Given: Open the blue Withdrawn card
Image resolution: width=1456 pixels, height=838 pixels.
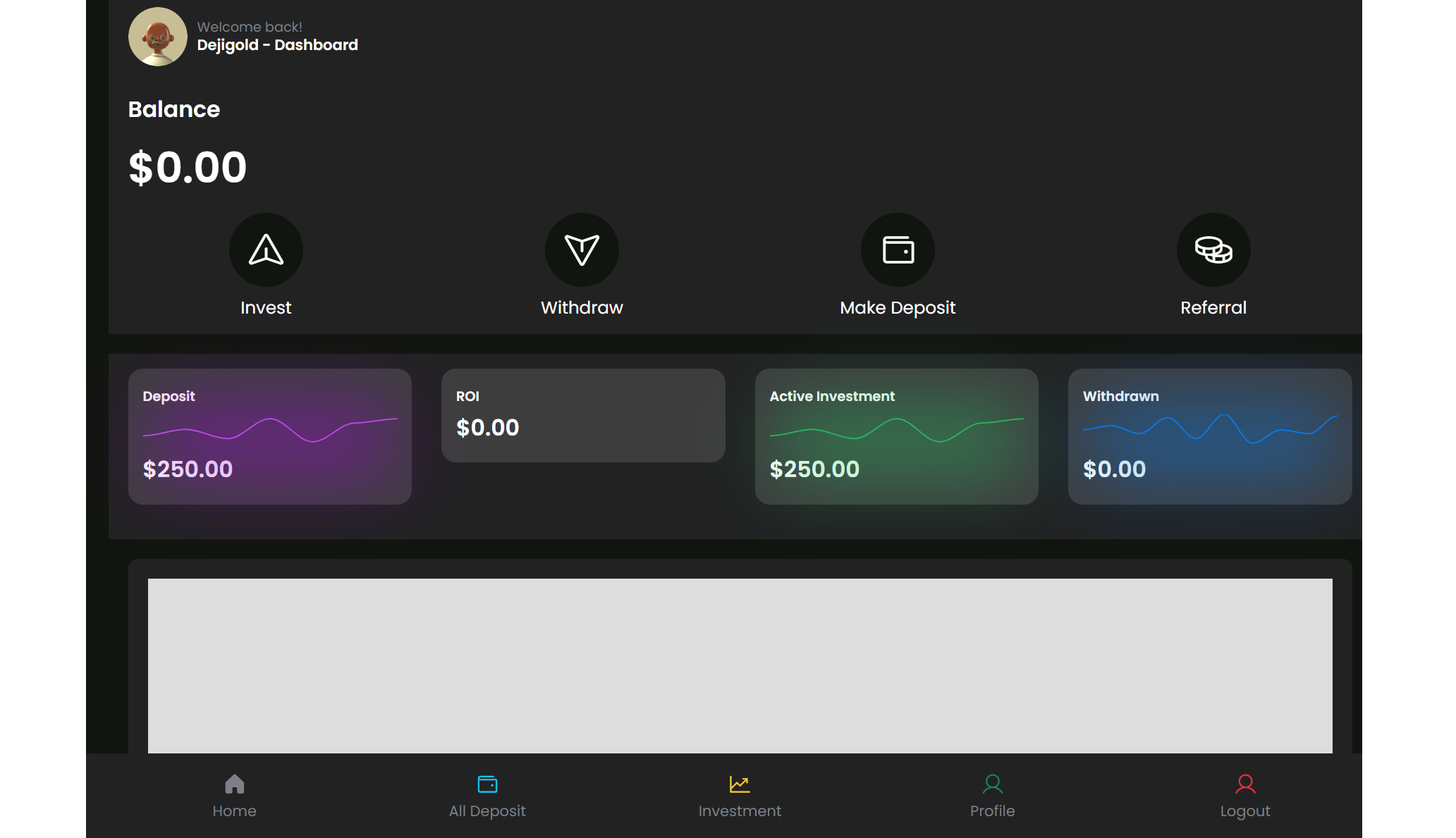Looking at the screenshot, I should point(1209,436).
